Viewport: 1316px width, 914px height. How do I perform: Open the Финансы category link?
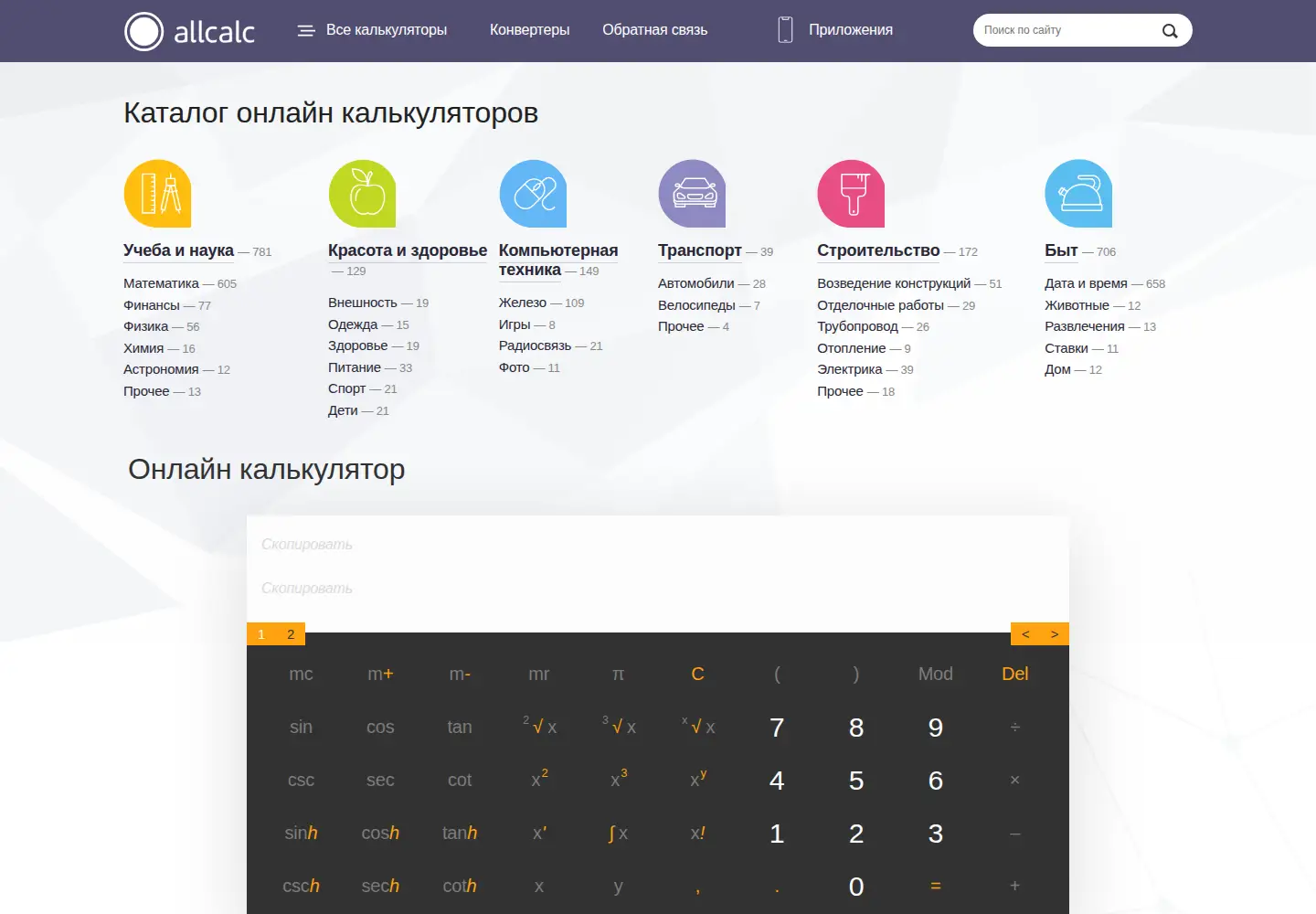[152, 305]
